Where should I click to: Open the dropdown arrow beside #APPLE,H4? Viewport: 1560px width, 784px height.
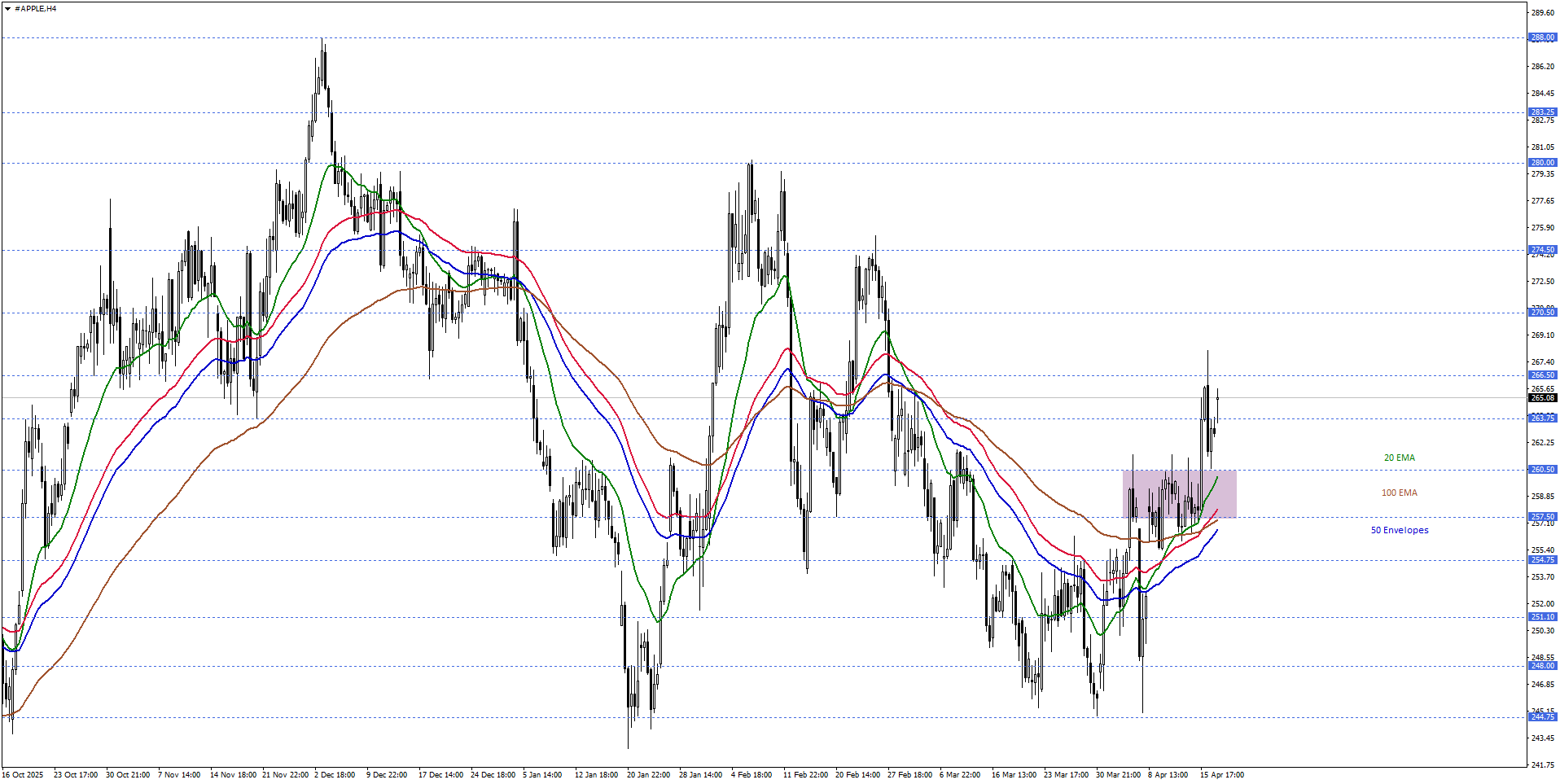click(7, 9)
